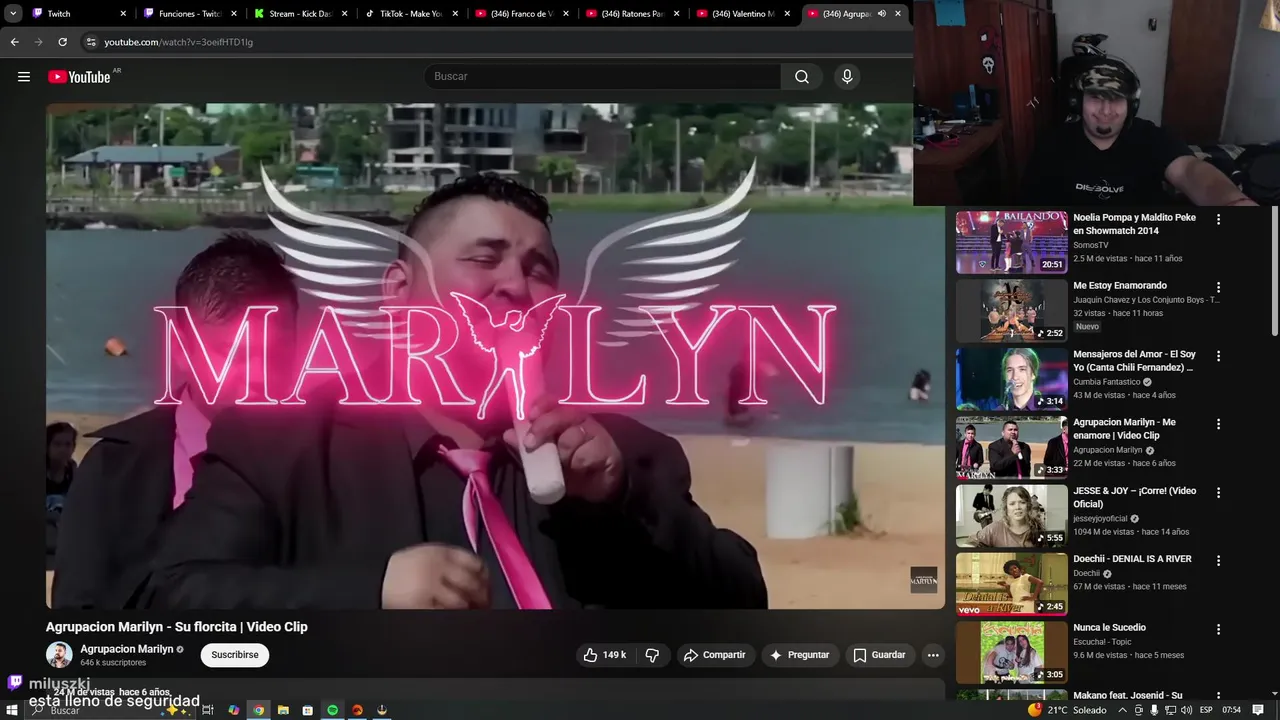Open Noelia Pompa y Maldito Peke thumbnail
Image resolution: width=1280 pixels, height=720 pixels.
[1011, 241]
